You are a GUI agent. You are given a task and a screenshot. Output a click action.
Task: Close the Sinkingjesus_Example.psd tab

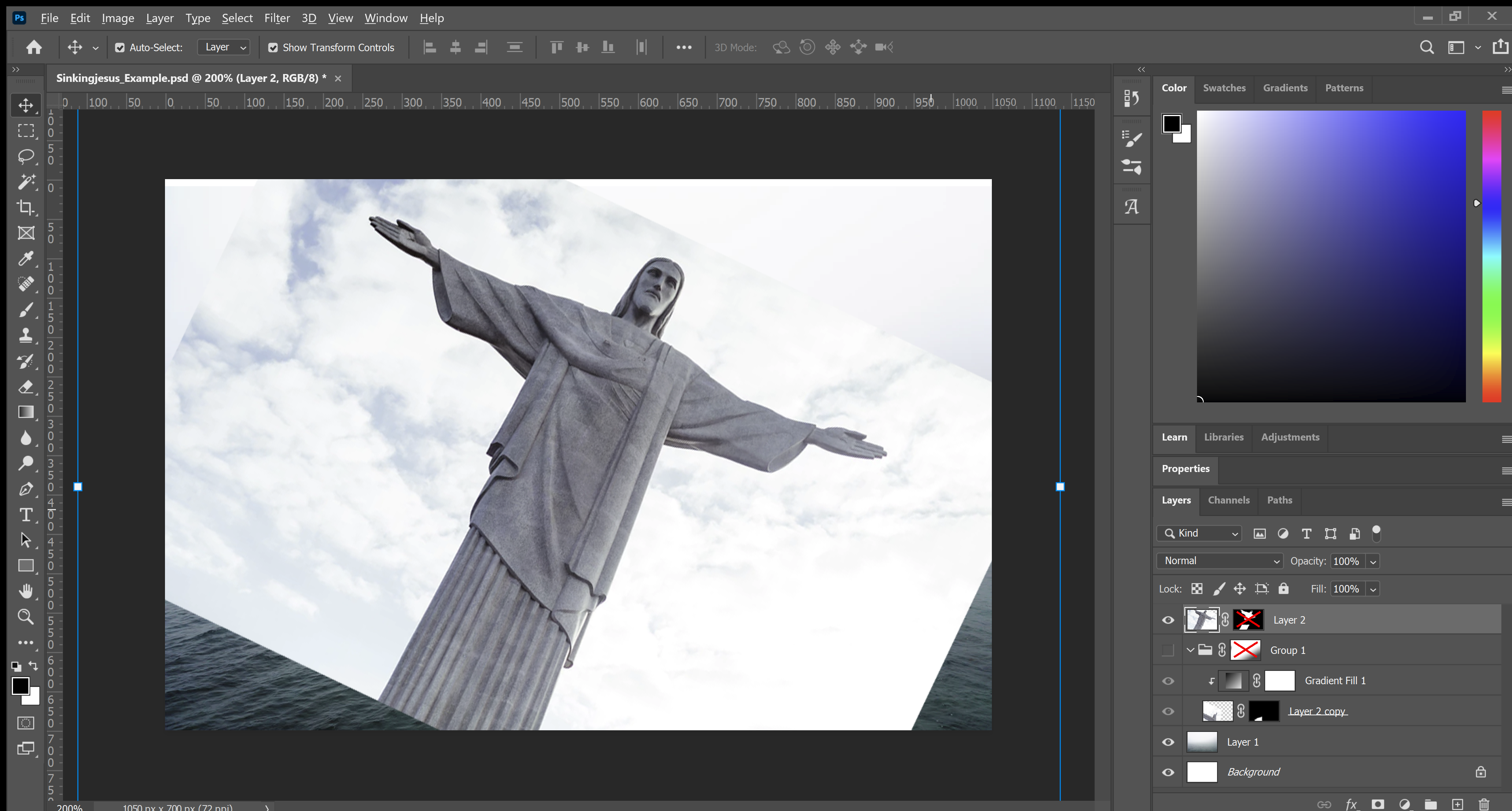pyautogui.click(x=338, y=78)
